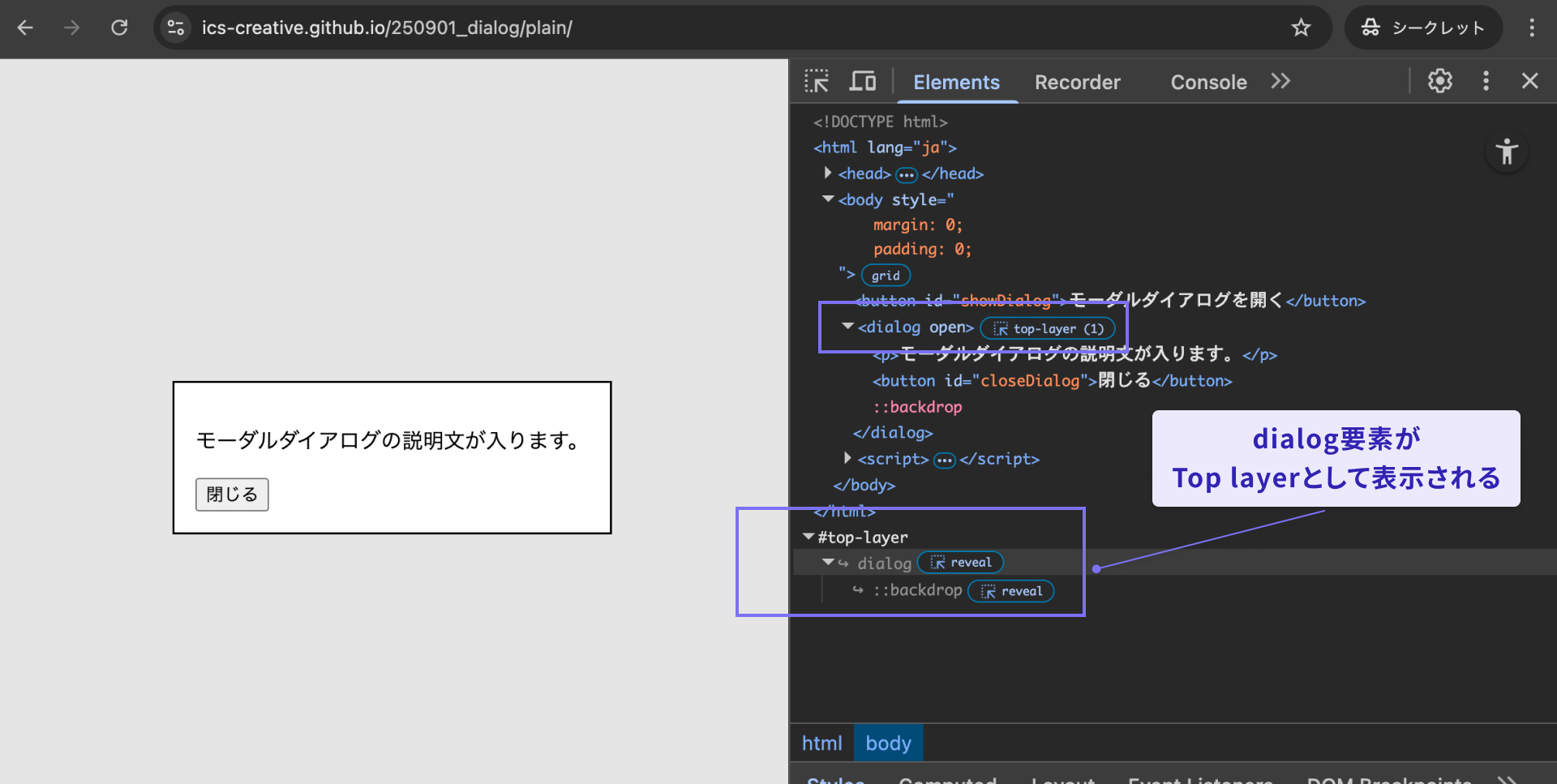Screen dimensions: 1557x784
Task: Expand the head element node
Action: pos(827,173)
